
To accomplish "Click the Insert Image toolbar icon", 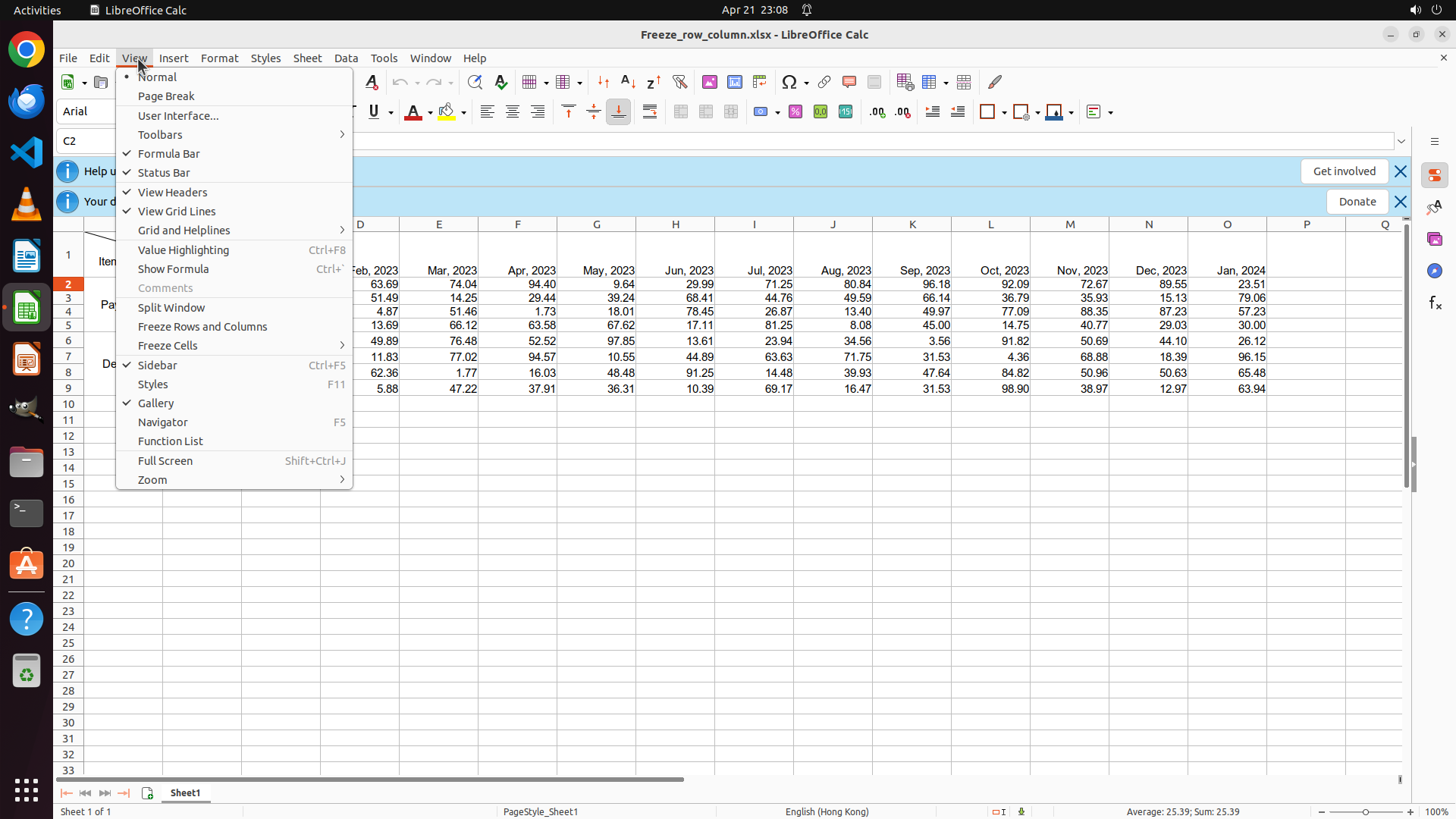I will click(x=710, y=82).
